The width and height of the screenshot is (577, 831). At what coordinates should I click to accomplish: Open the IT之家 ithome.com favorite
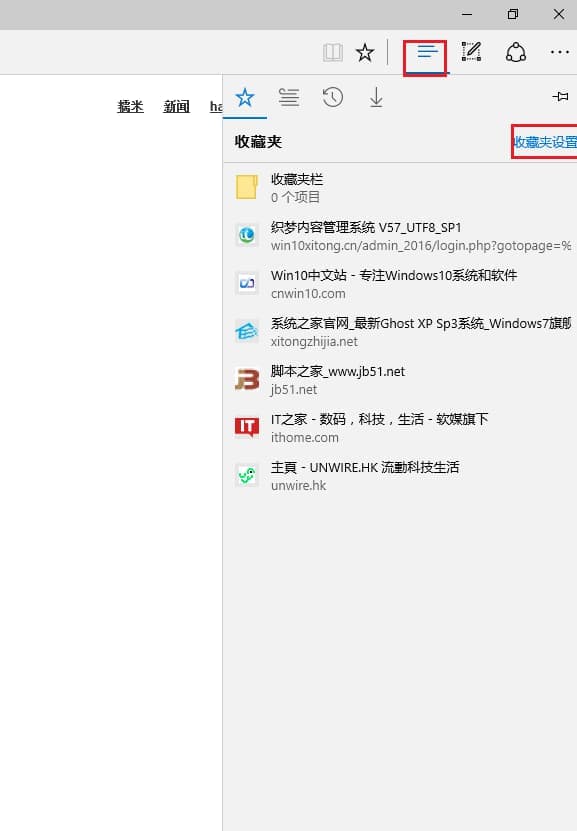[x=400, y=428]
